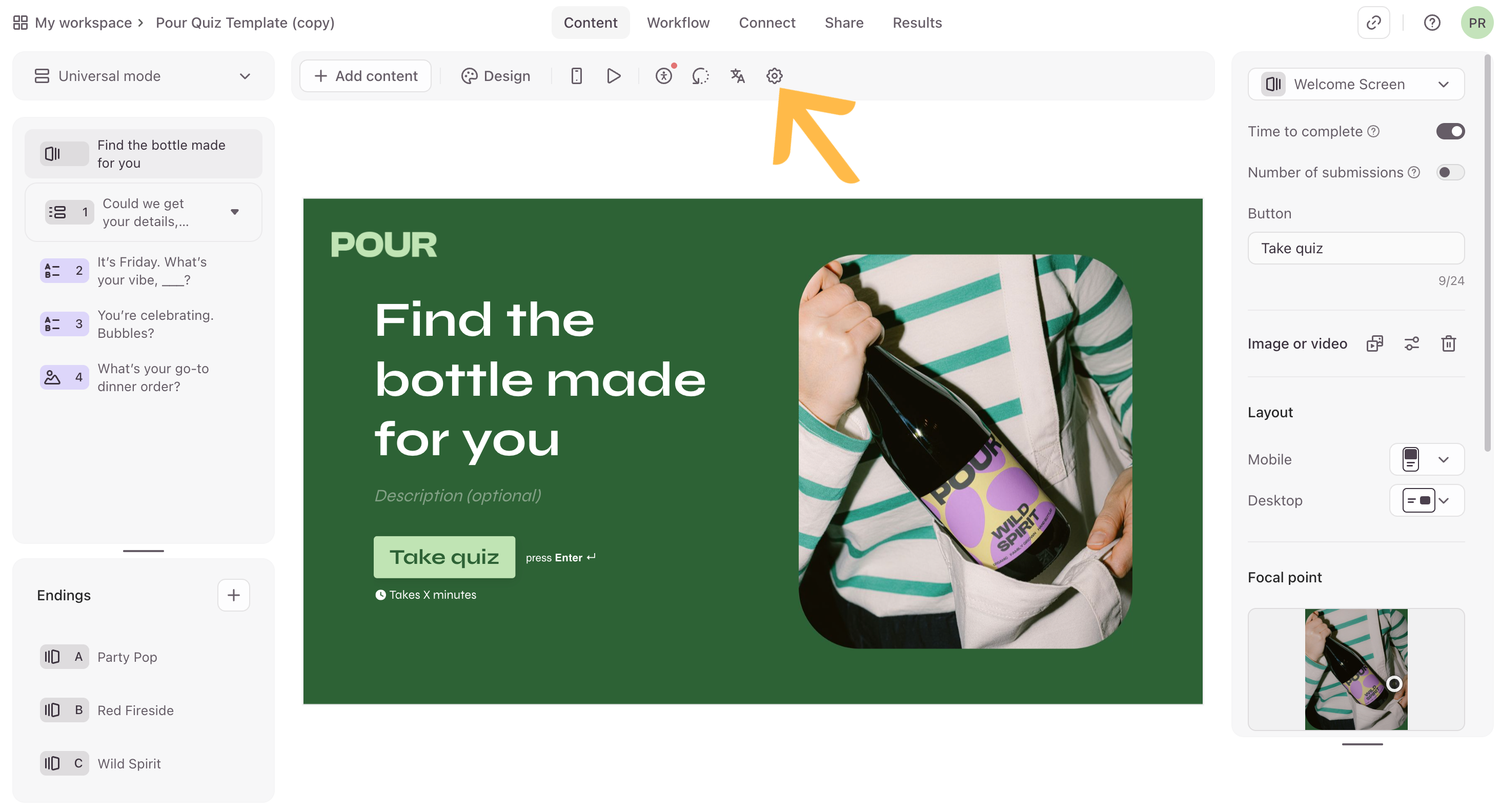Viewport: 1500px width, 812px height.
Task: Open Mobile layout dropdown
Action: tap(1427, 459)
